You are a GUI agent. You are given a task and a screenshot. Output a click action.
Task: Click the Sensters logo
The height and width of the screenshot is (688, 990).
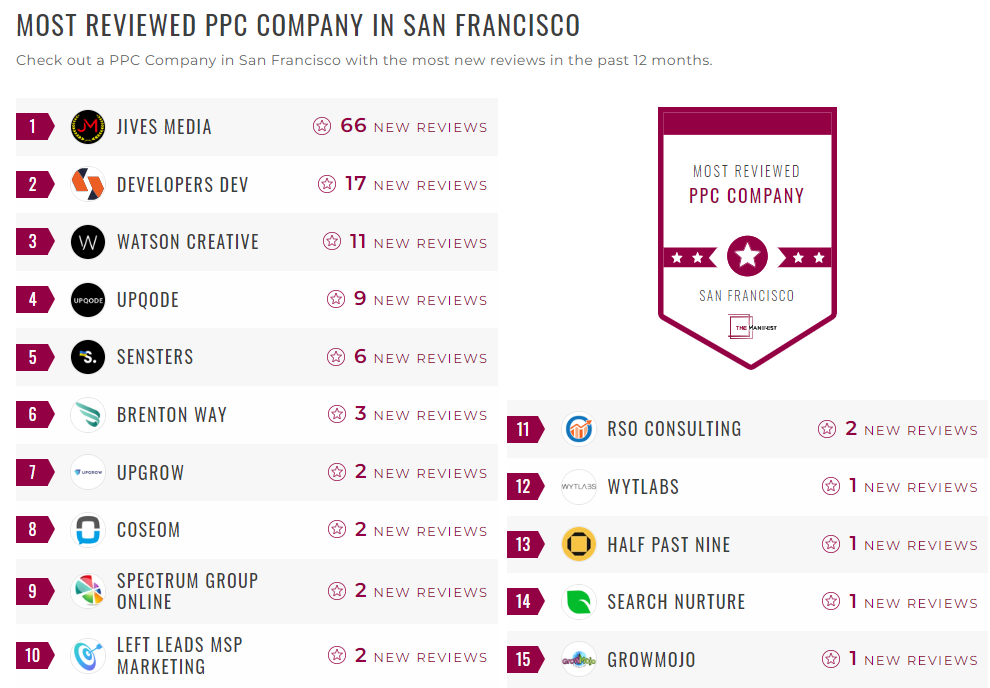(87, 357)
